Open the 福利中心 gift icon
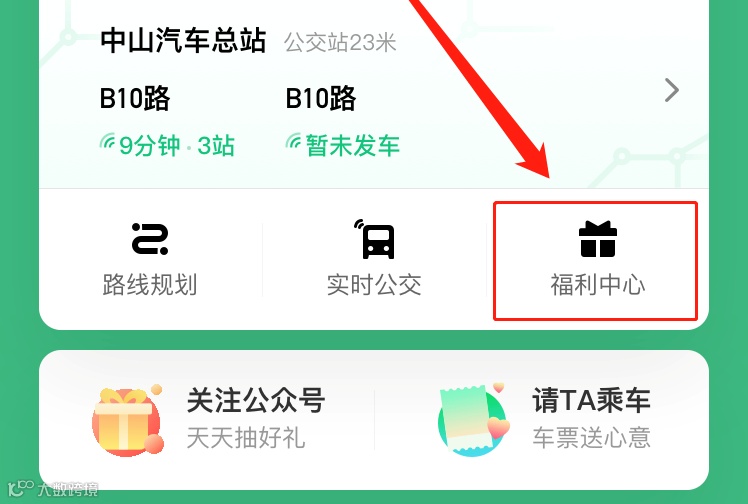 [598, 239]
